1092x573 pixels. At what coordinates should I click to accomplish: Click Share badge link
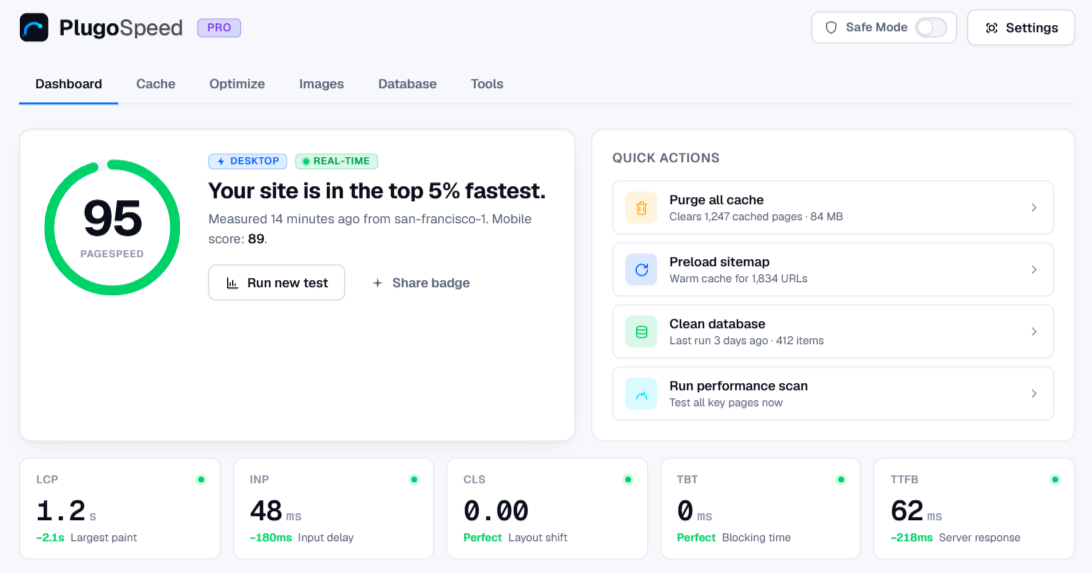[x=421, y=283]
